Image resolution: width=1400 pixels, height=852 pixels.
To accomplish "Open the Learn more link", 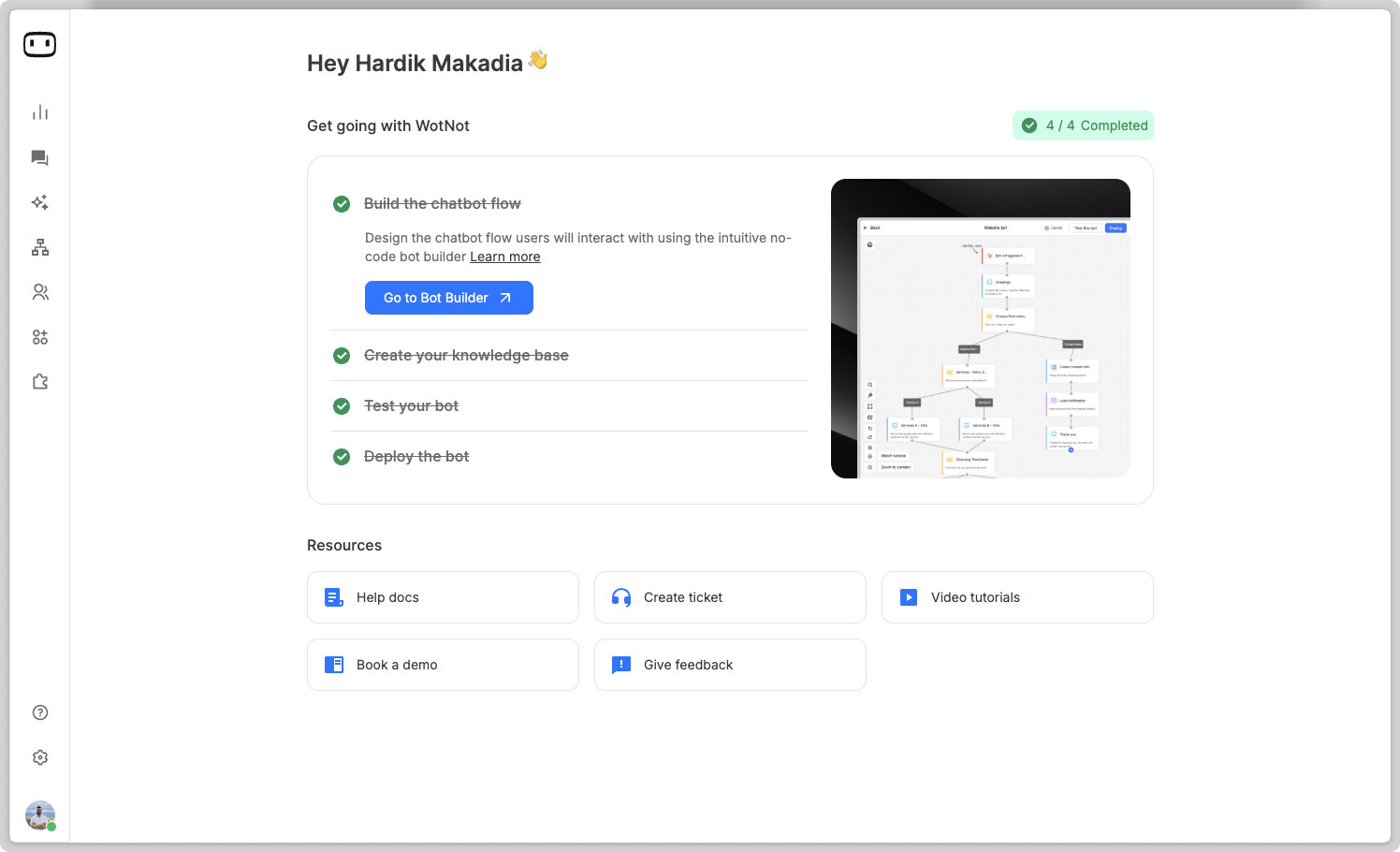I will (505, 257).
